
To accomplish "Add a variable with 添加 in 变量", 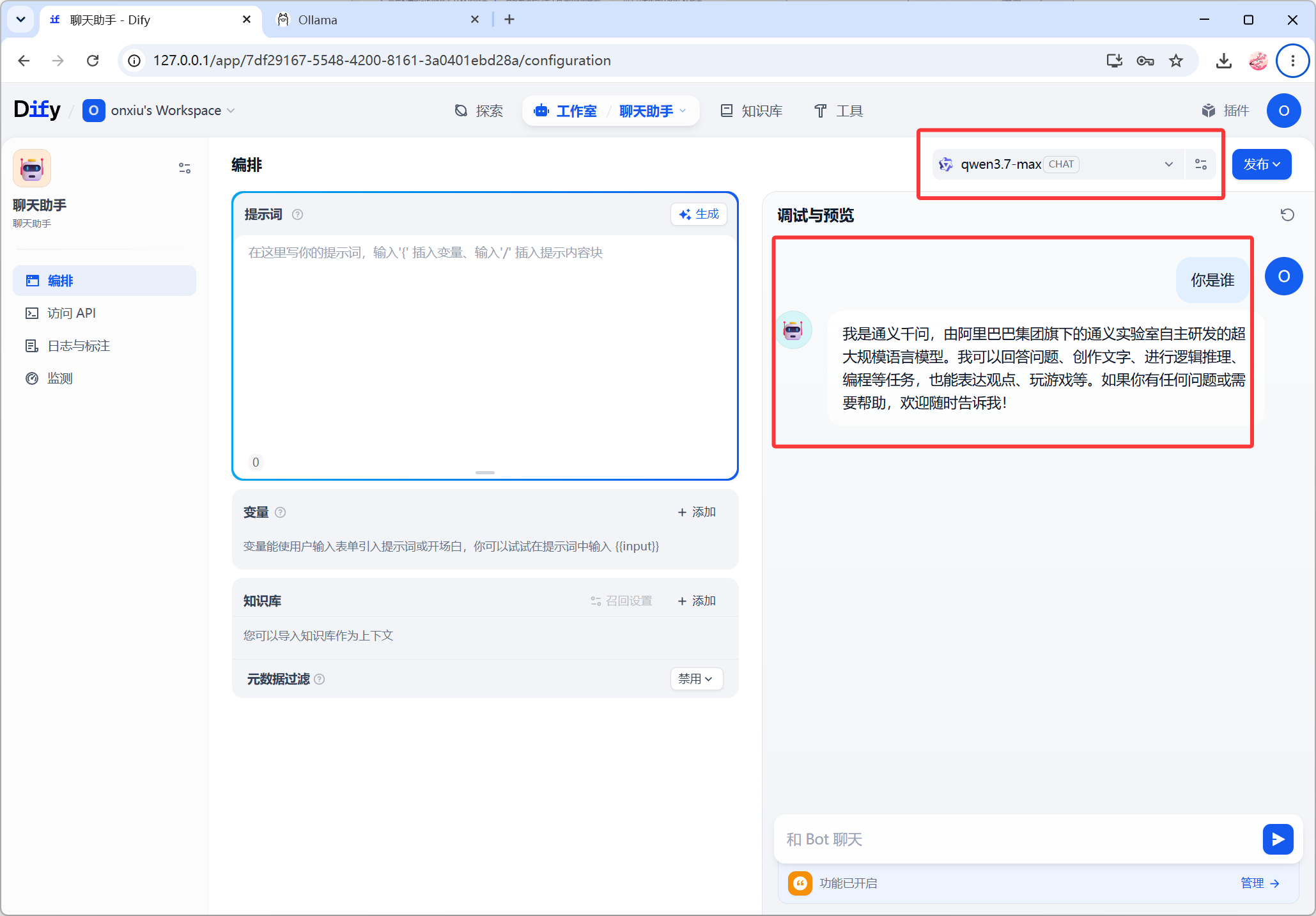I will click(x=697, y=512).
